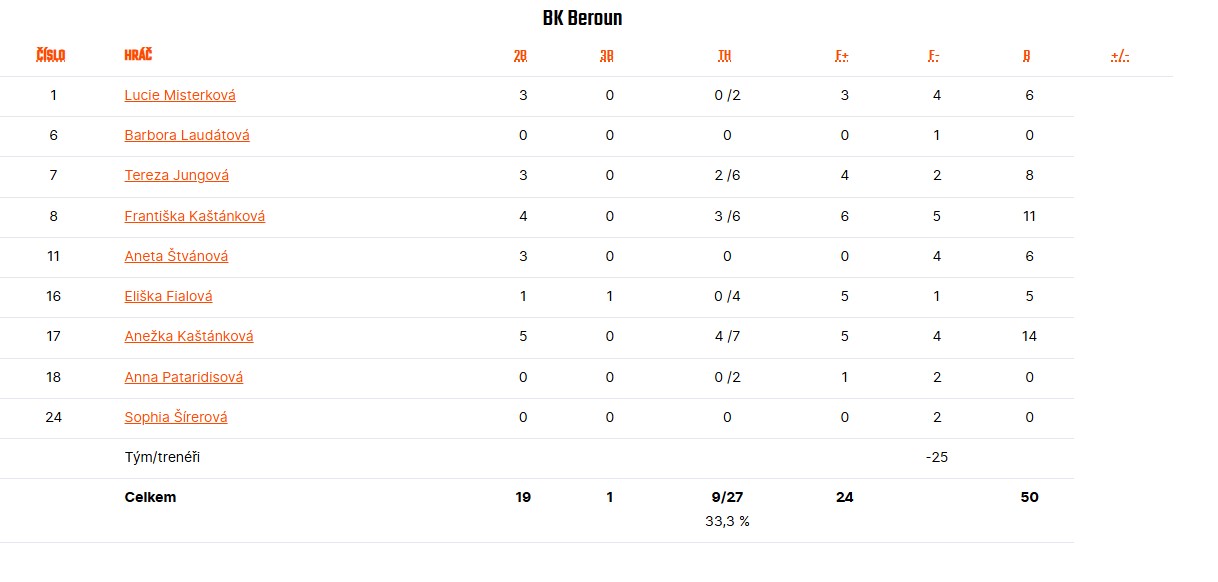Open Tereza Jungová player profile
This screenshot has width=1218, height=582.
[176, 176]
